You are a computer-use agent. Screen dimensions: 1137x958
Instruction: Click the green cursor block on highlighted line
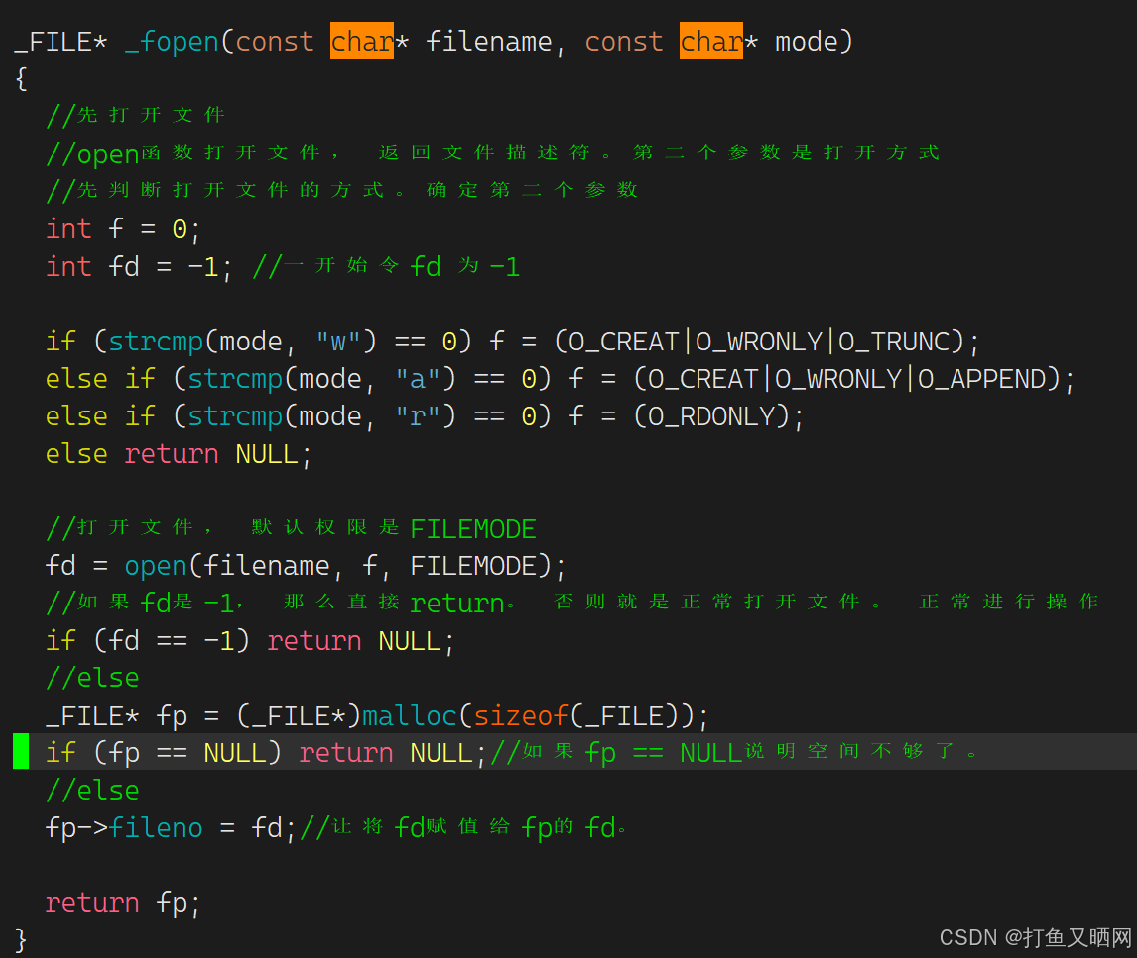pos(21,751)
